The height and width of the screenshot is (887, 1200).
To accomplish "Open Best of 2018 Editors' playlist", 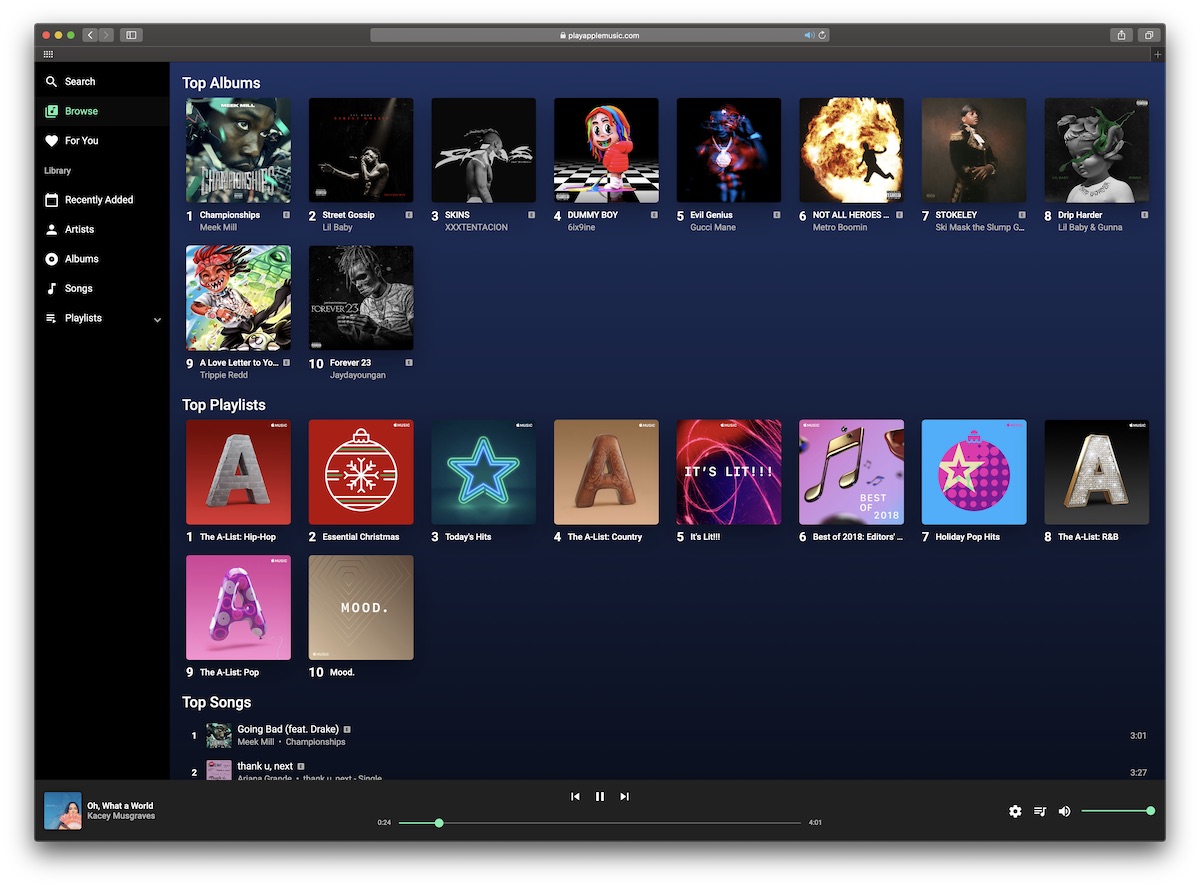I will [x=851, y=472].
